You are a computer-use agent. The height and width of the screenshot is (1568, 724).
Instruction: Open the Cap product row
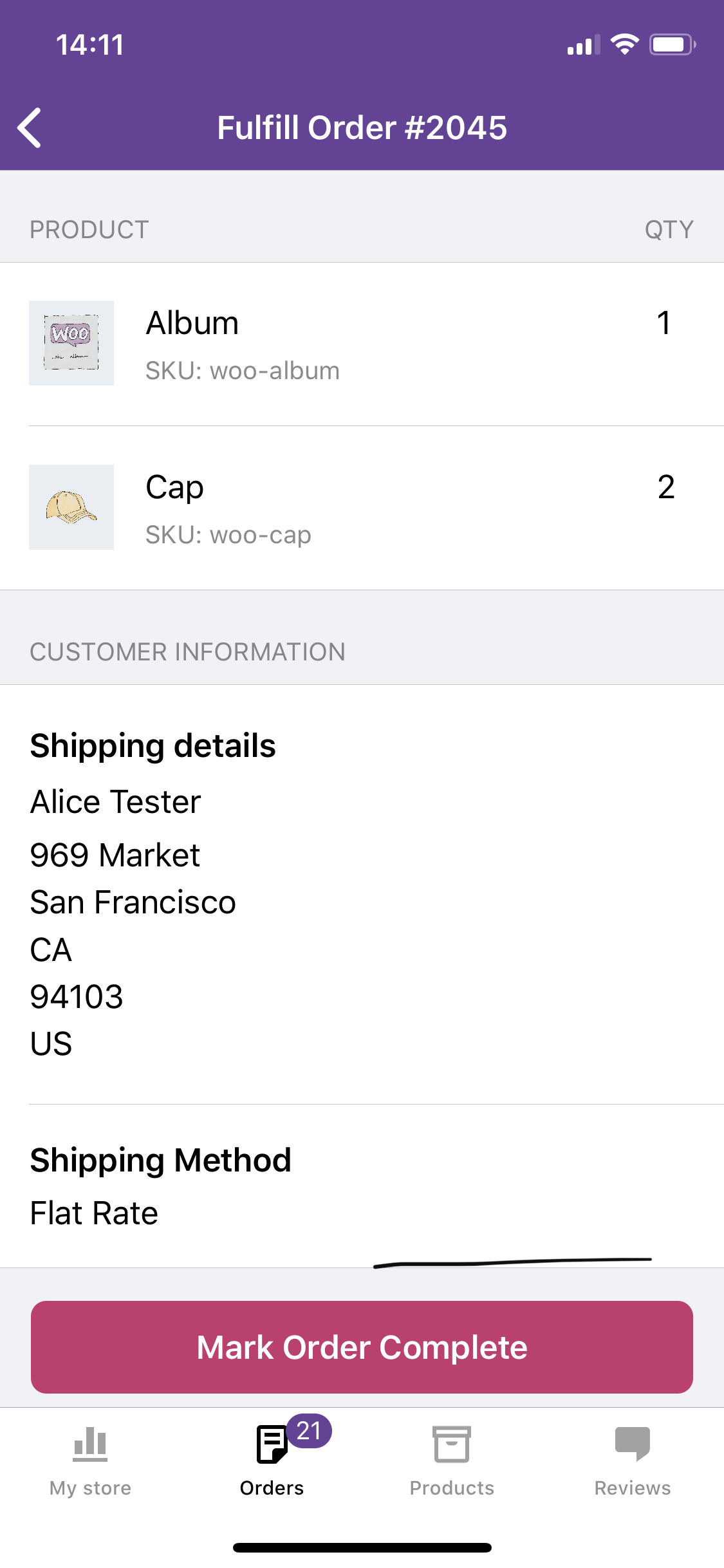pos(362,508)
